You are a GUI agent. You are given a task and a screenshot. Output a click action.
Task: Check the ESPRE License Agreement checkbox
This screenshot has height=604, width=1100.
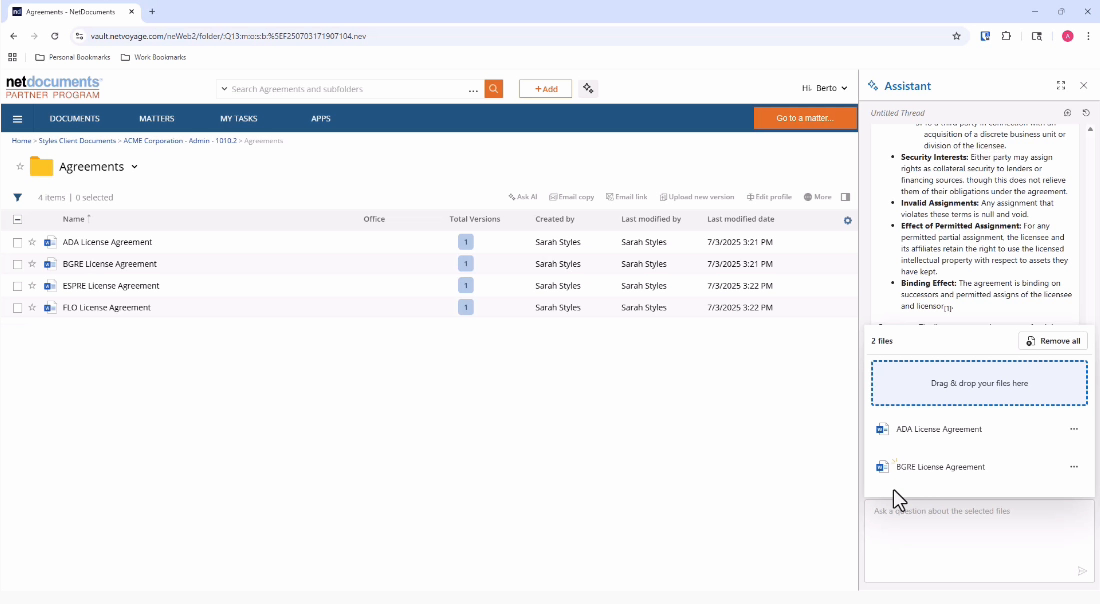(18, 286)
